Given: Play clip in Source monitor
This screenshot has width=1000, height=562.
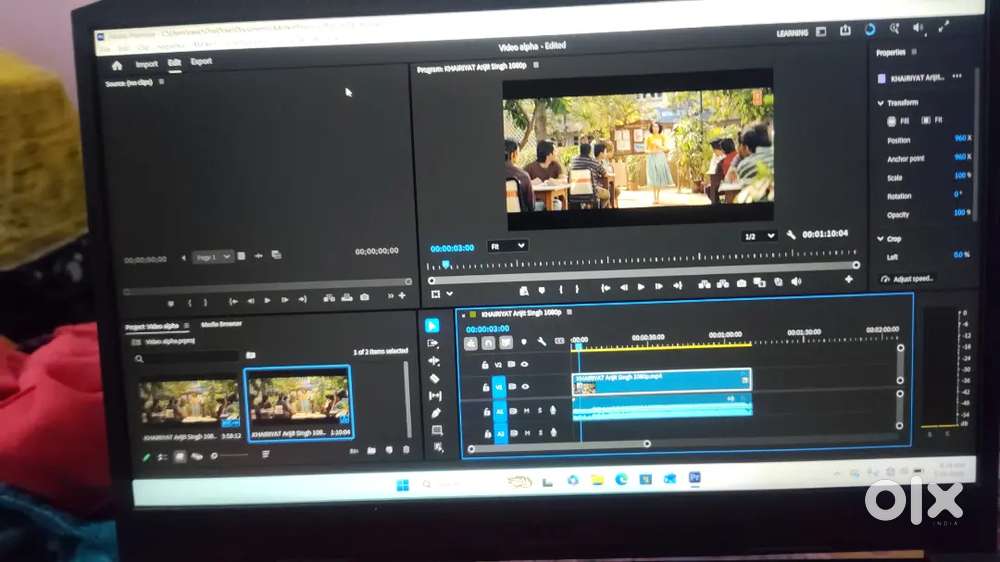Looking at the screenshot, I should [x=267, y=300].
